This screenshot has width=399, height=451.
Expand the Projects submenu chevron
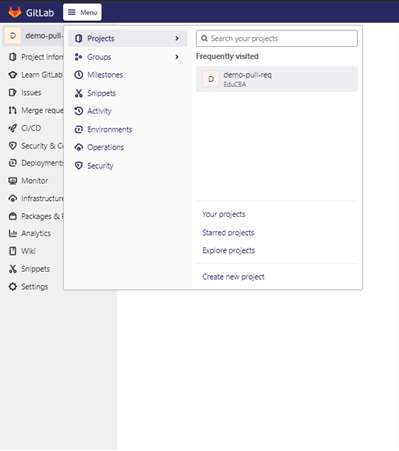click(x=177, y=39)
